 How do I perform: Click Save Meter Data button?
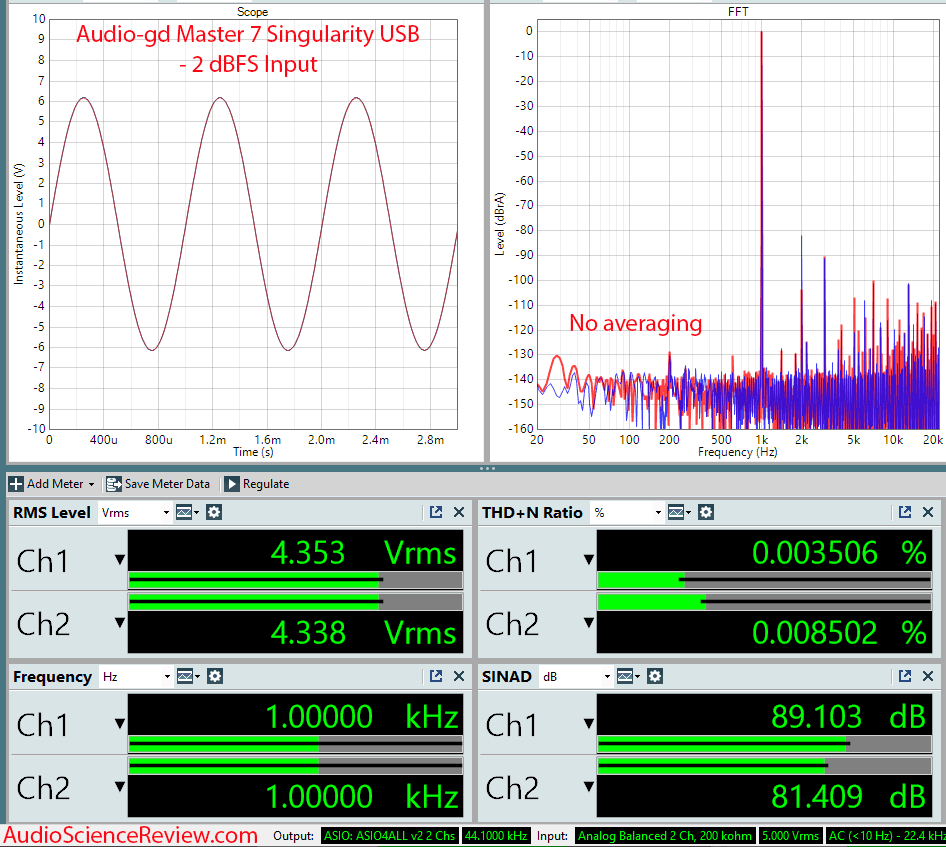(x=158, y=484)
